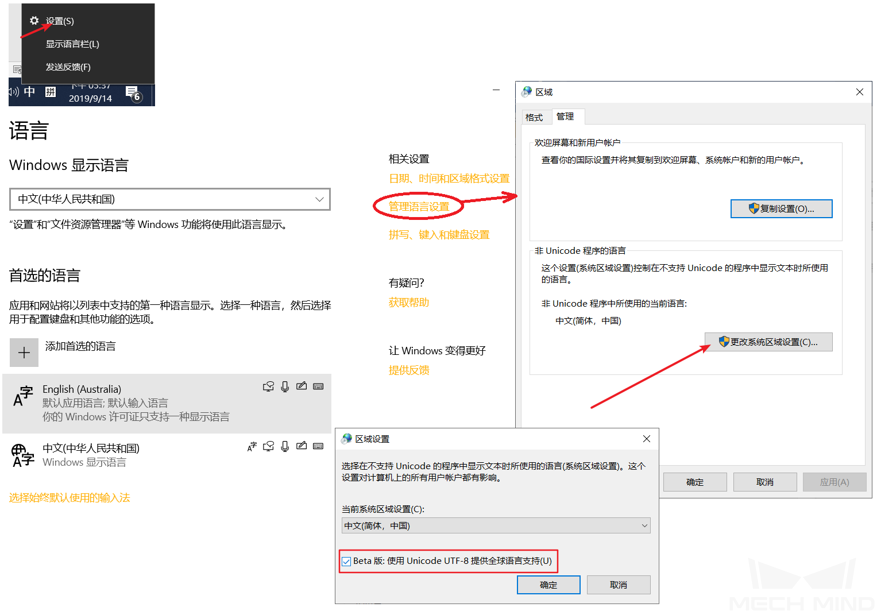
Task: Click microphone icon on 中文 row
Action: pyautogui.click(x=285, y=446)
